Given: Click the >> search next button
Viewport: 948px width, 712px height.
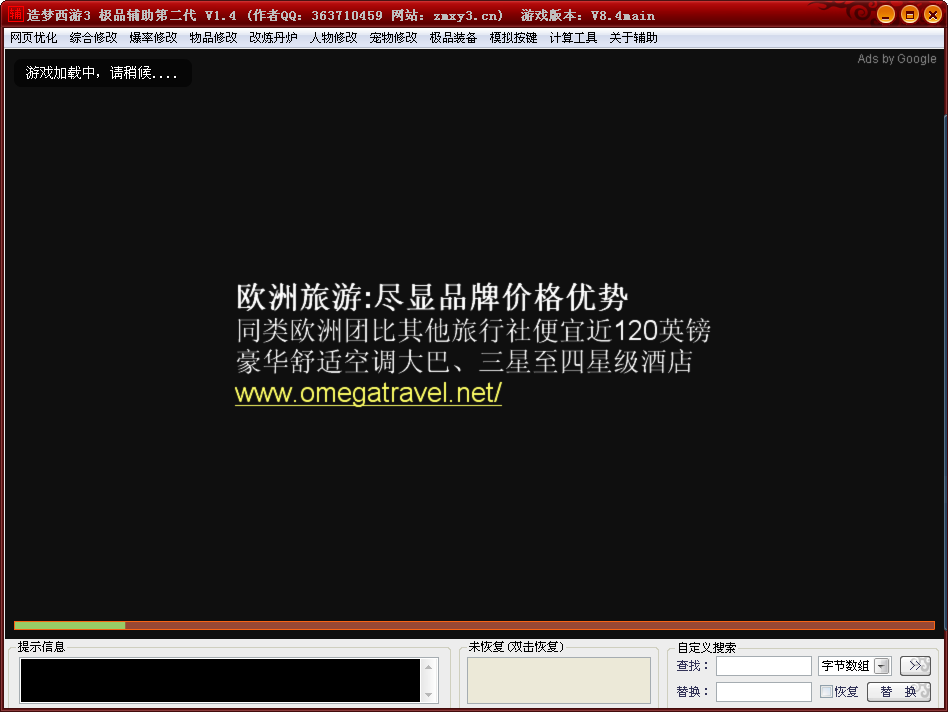Looking at the screenshot, I should click(x=915, y=666).
